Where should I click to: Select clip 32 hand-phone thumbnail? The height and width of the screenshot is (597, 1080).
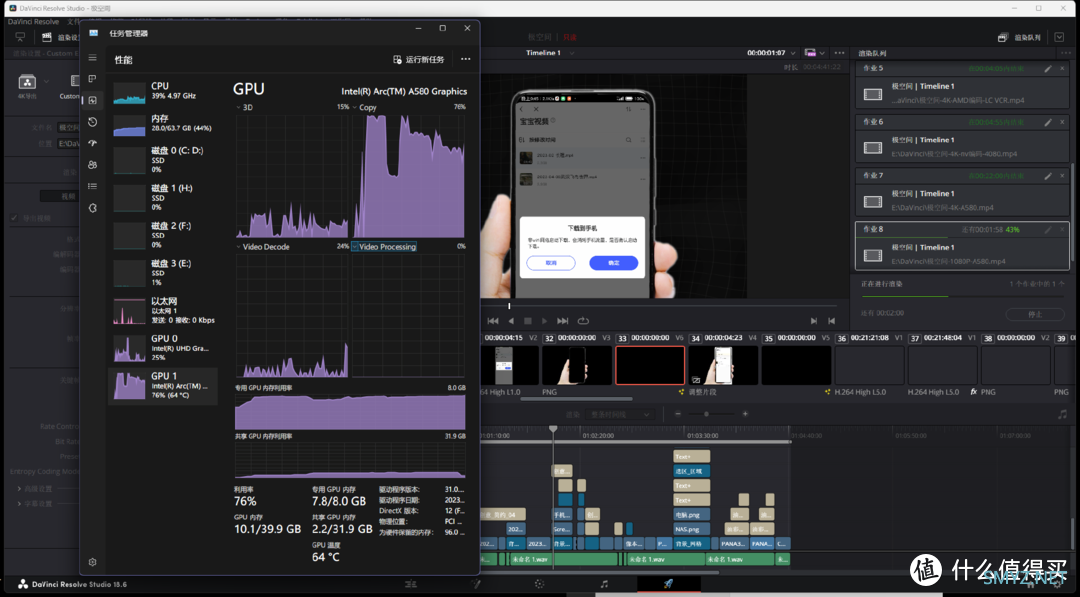tap(577, 365)
